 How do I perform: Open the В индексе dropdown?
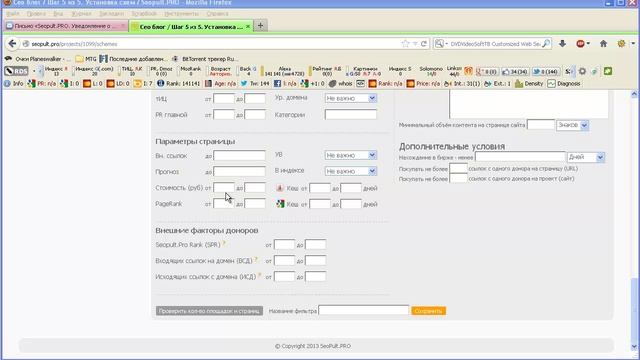(350, 171)
